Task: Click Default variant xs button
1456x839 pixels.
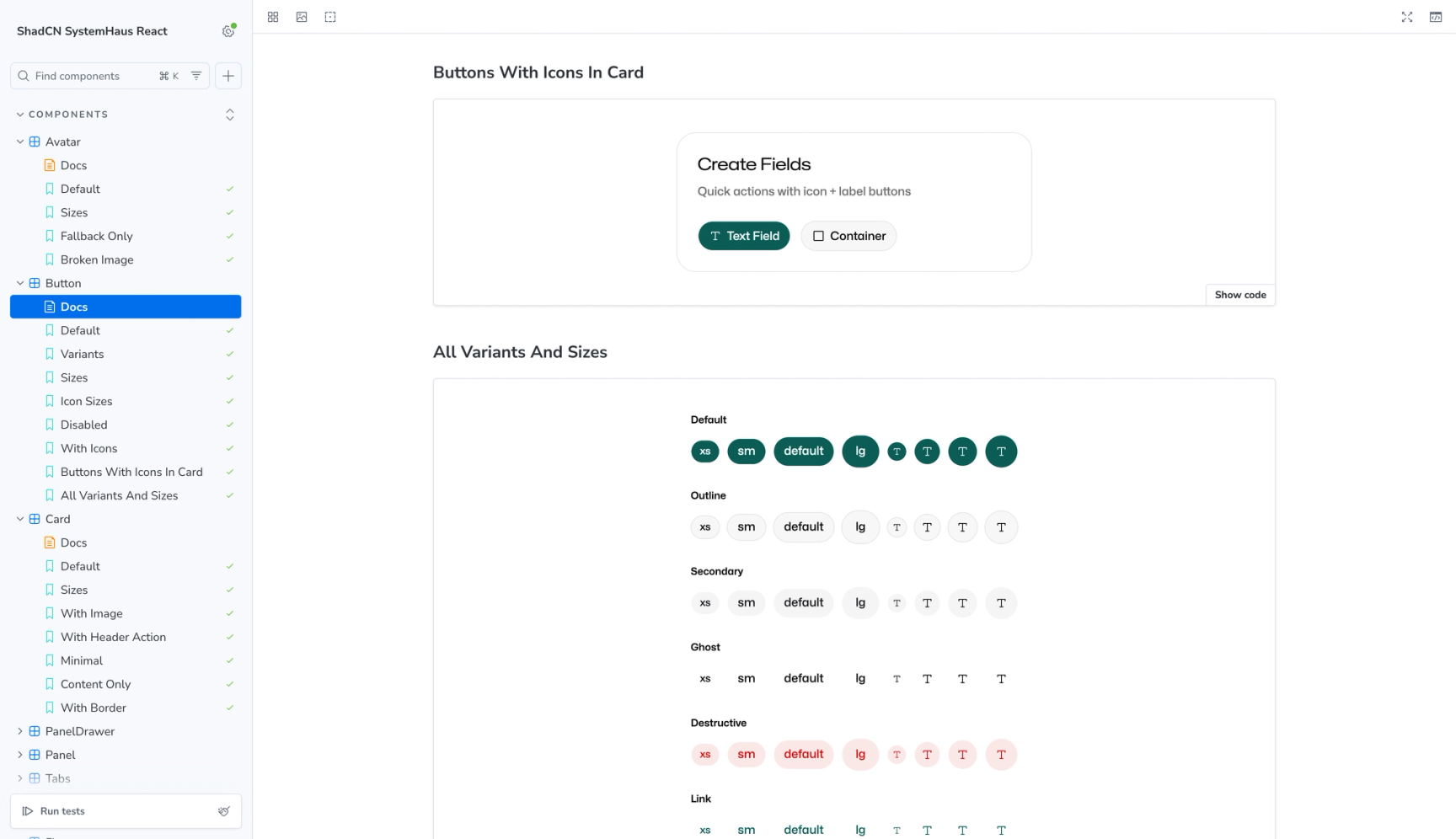Action: click(x=705, y=452)
